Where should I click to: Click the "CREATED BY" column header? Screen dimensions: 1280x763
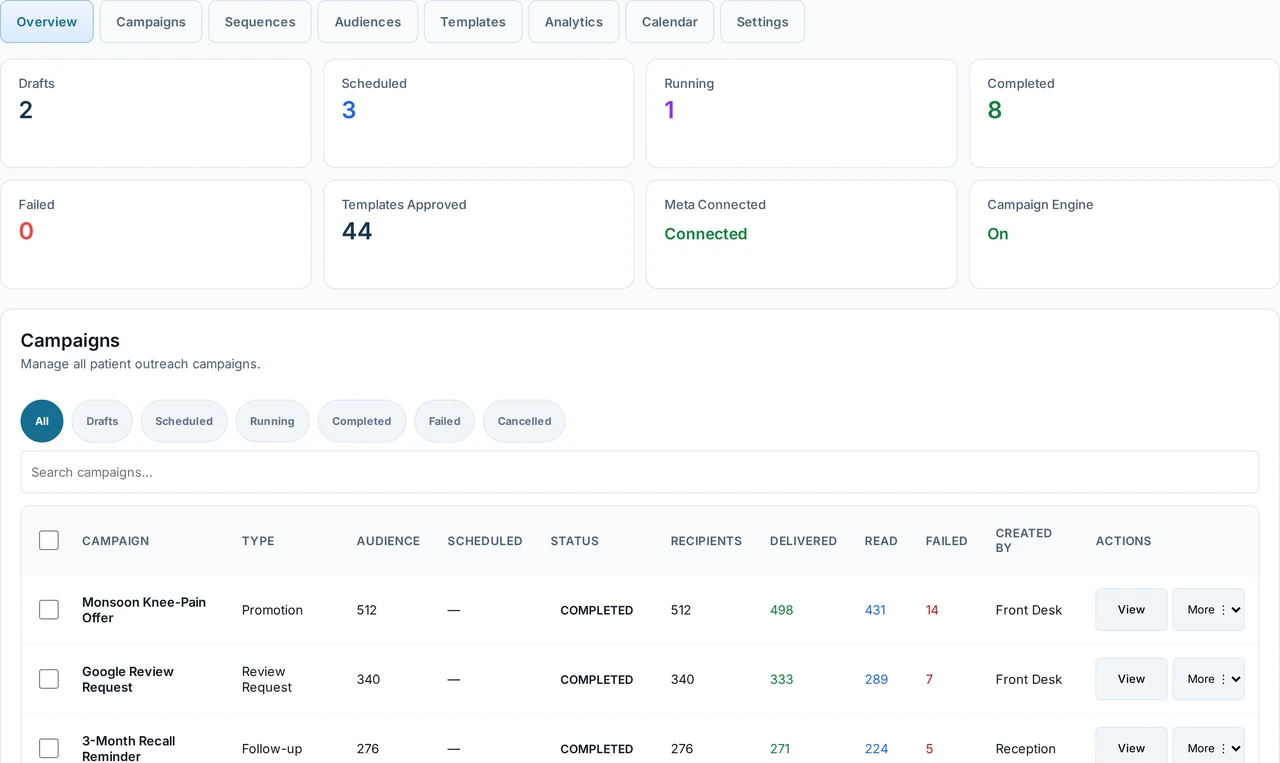pos(1024,540)
